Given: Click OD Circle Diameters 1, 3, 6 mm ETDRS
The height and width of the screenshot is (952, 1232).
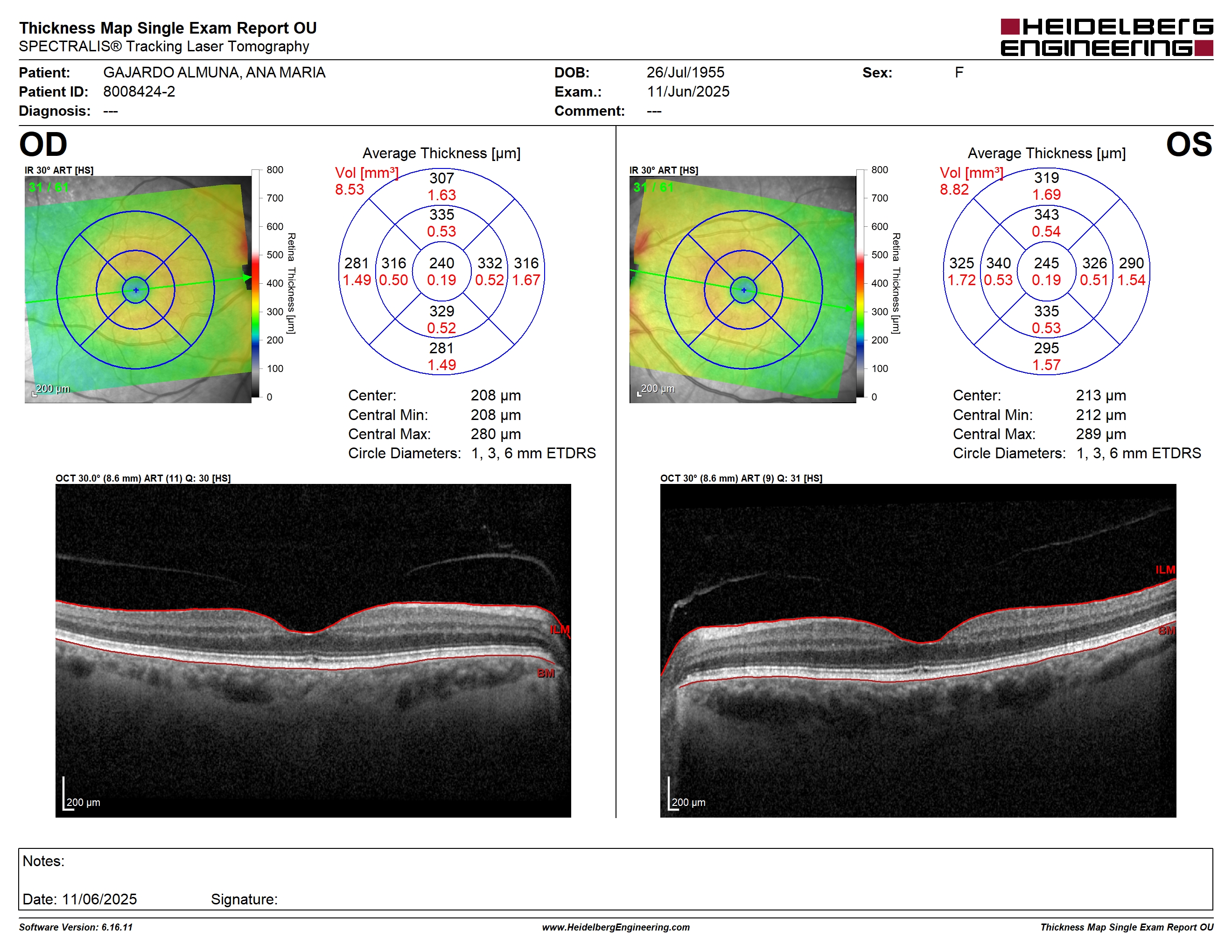Looking at the screenshot, I should click(534, 454).
